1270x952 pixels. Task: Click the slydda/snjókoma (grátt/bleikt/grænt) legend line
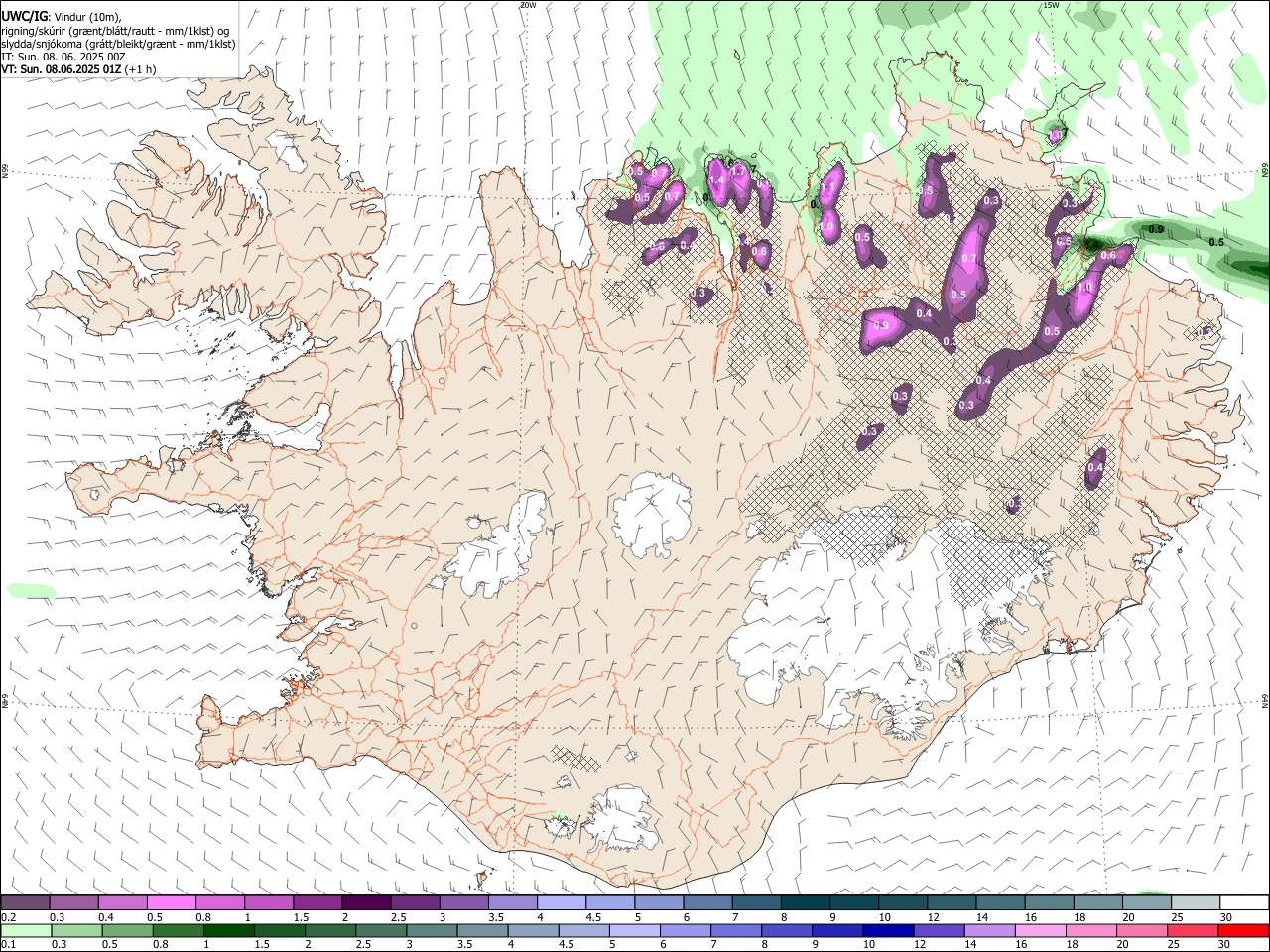[118, 44]
